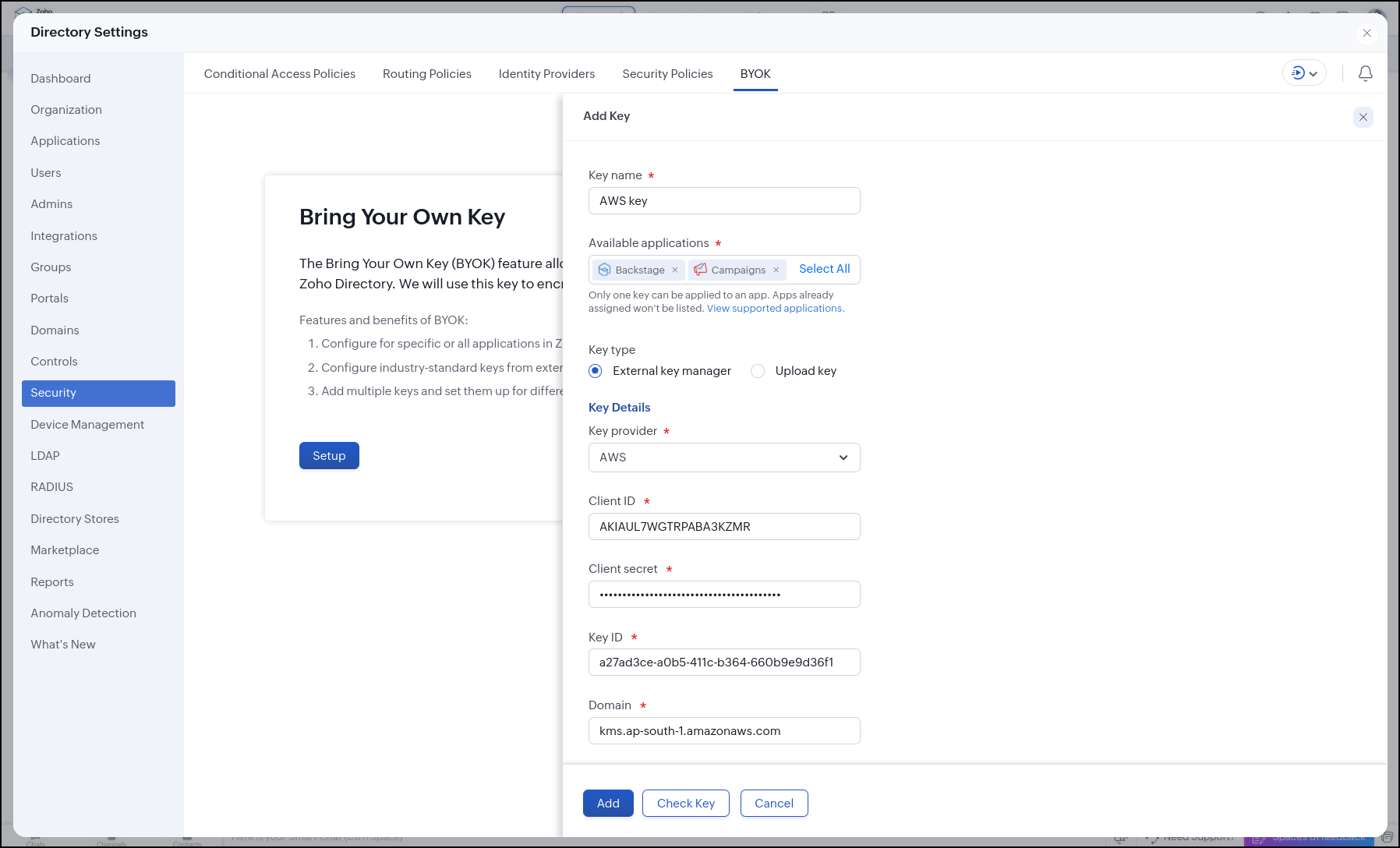The image size is (1400, 848).
Task: Edit the Domain input field
Action: 724,731
